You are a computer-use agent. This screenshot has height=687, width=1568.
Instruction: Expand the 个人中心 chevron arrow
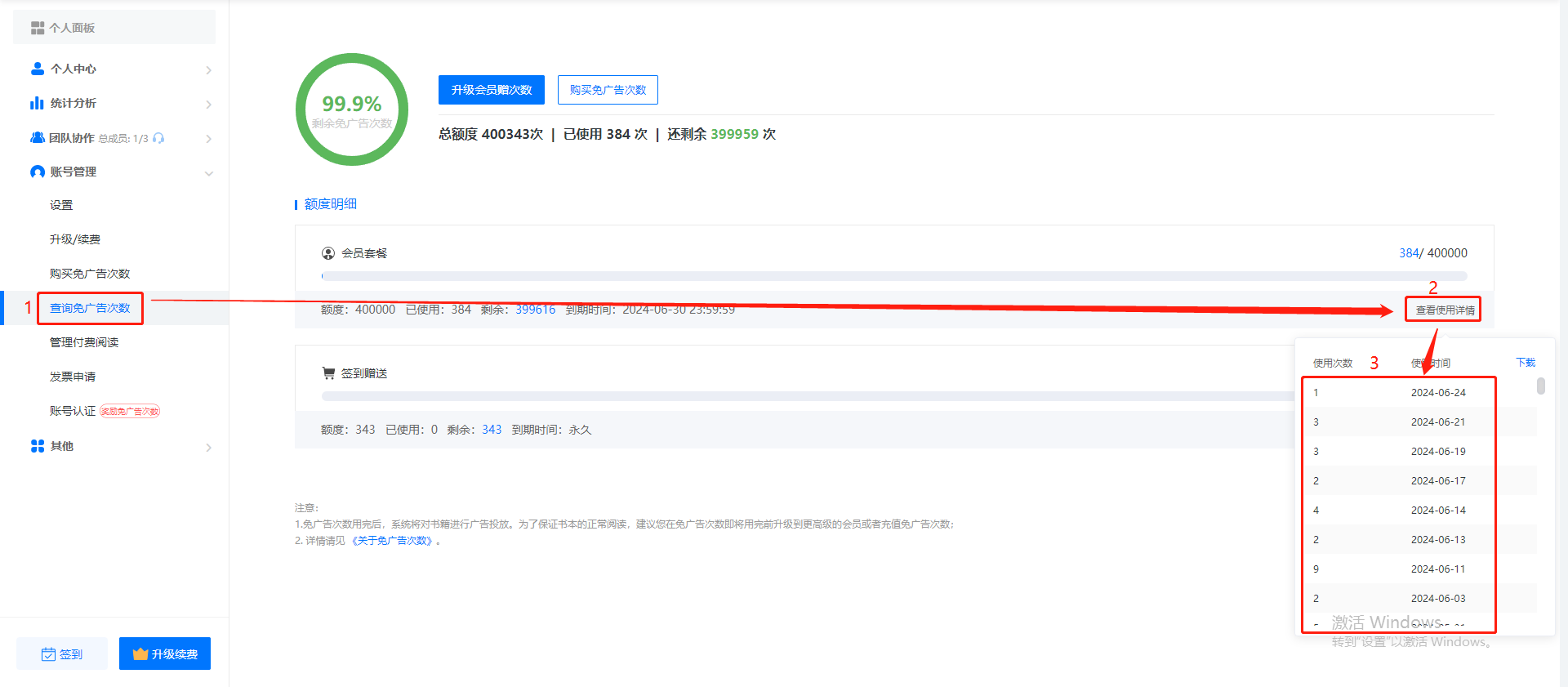coord(208,70)
